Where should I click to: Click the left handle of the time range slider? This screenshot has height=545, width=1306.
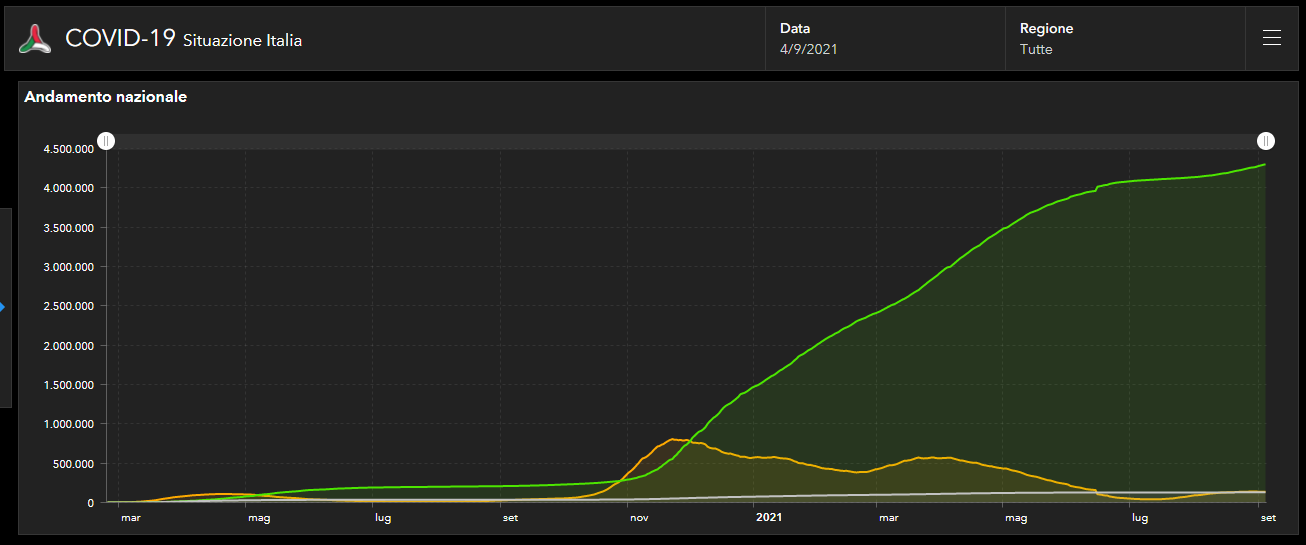[x=106, y=141]
